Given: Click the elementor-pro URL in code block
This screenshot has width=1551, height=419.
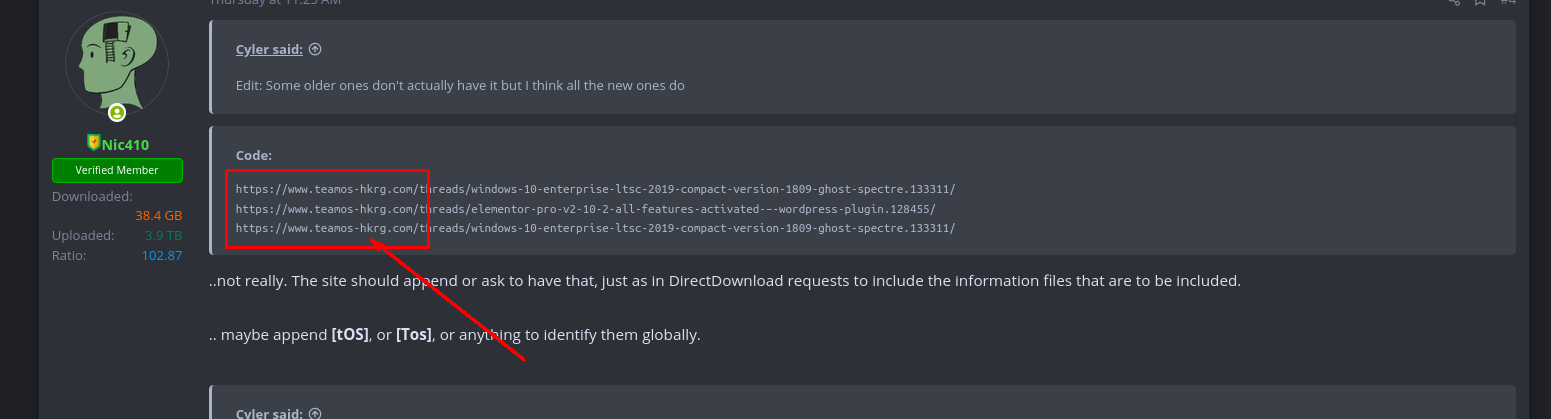Looking at the screenshot, I should pyautogui.click(x=585, y=208).
